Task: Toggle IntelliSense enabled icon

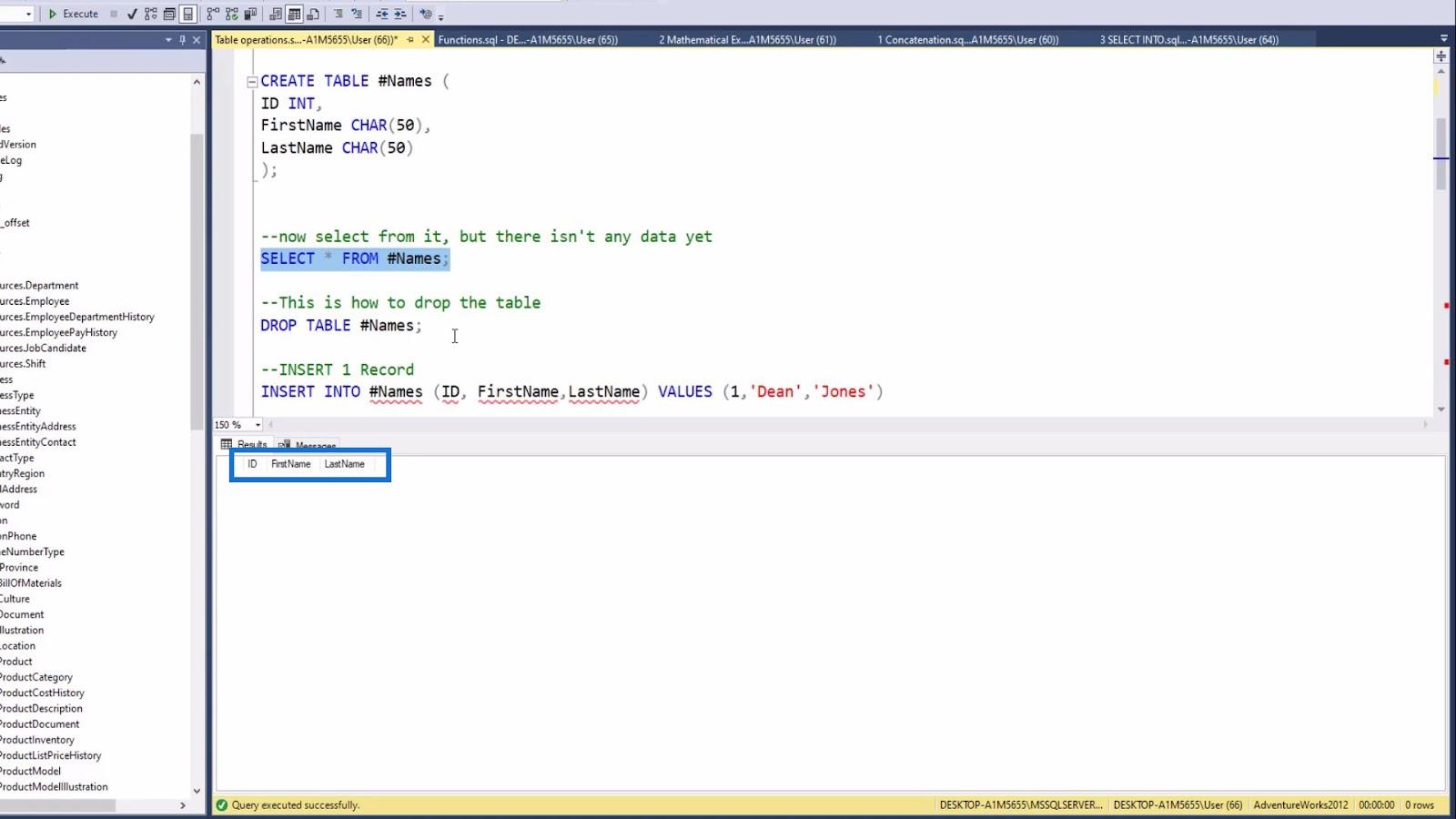Action: click(x=187, y=14)
